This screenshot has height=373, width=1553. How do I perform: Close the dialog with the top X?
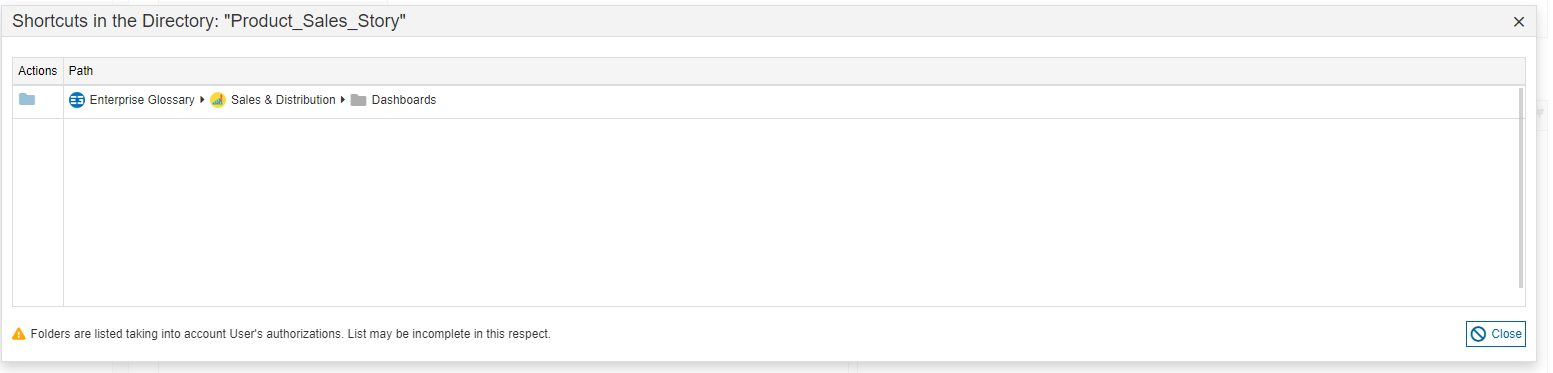[1518, 21]
